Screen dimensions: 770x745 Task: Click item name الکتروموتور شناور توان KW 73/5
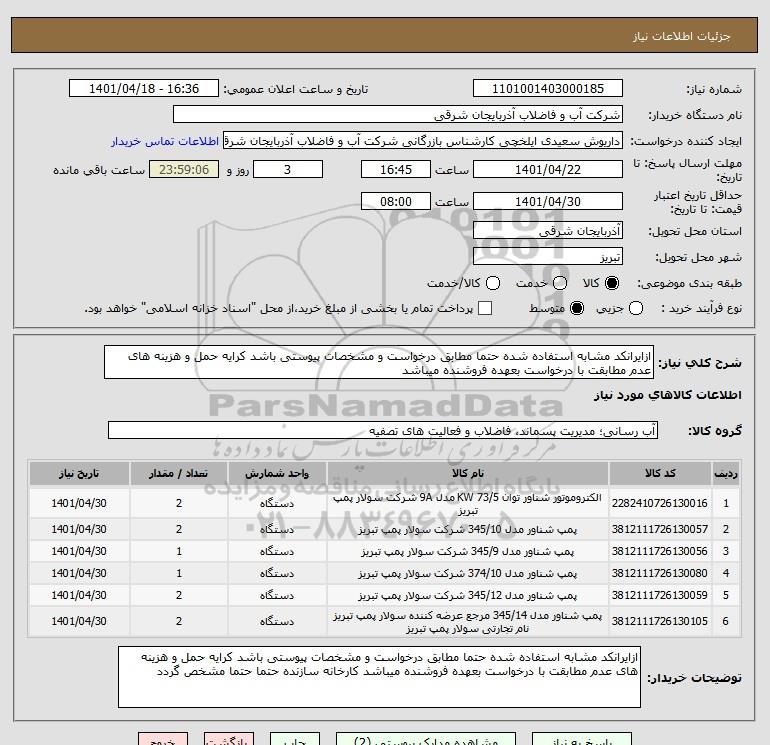[x=468, y=504]
